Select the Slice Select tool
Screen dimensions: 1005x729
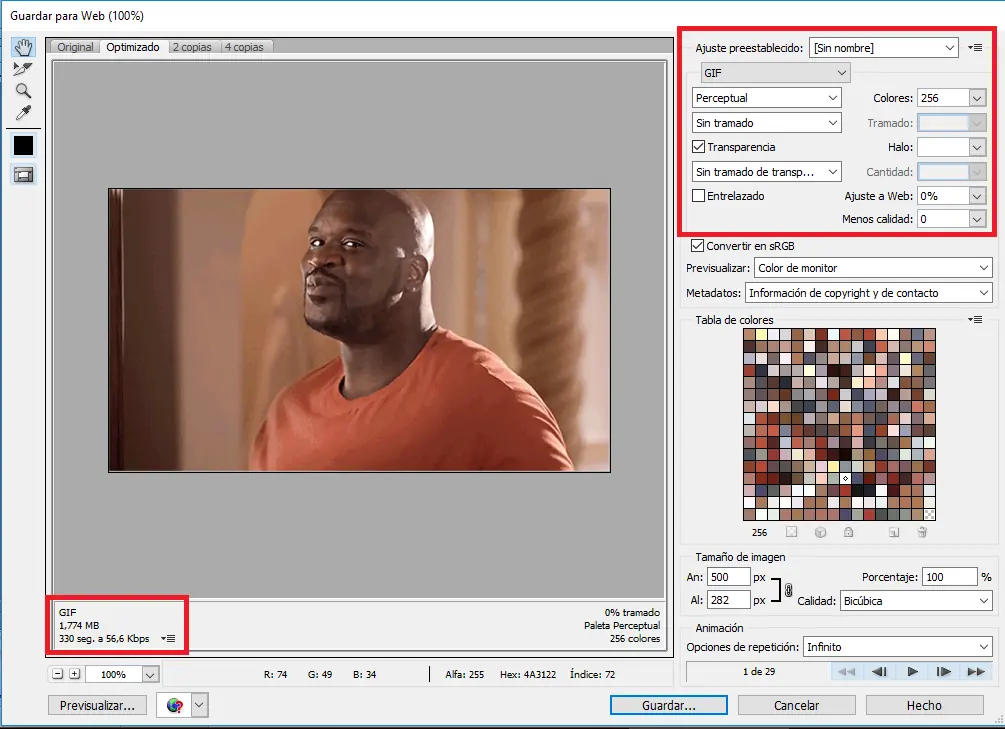[23, 69]
